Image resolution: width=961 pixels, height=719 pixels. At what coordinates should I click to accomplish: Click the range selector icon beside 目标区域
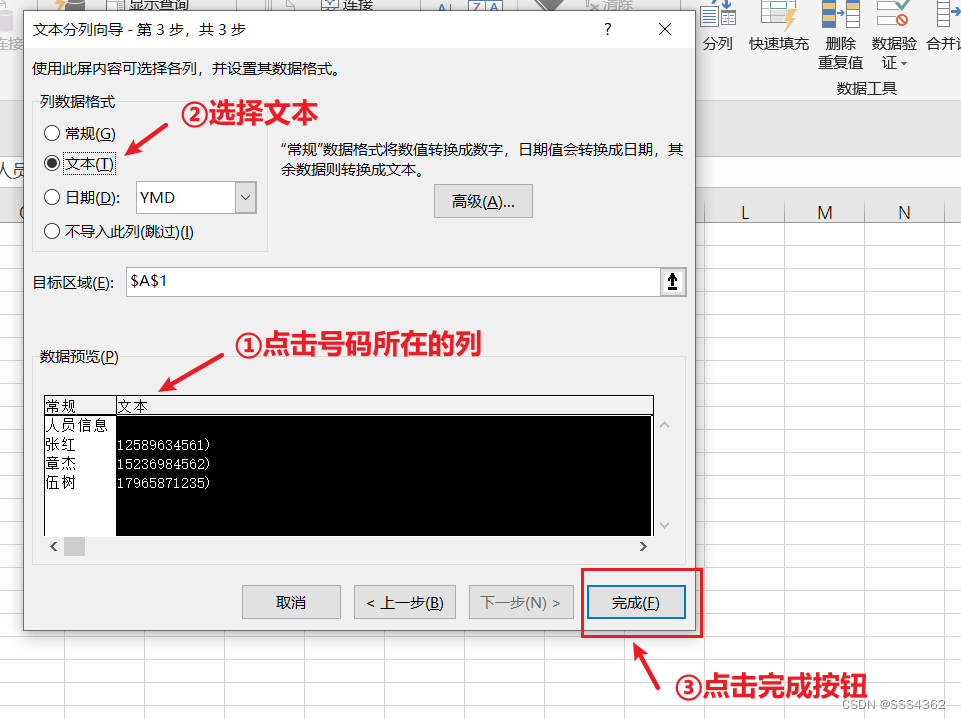672,281
